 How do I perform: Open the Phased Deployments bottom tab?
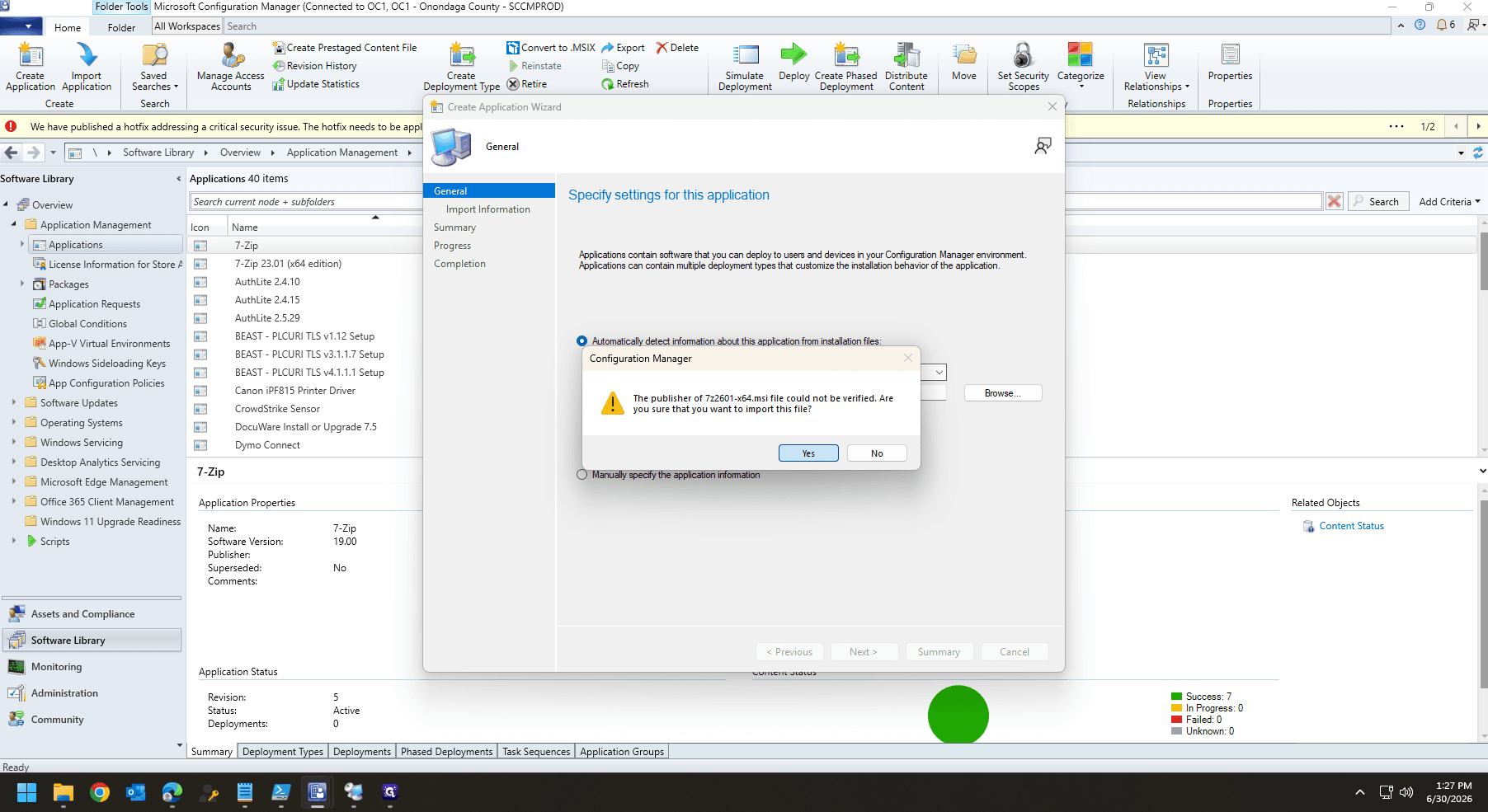[446, 752]
